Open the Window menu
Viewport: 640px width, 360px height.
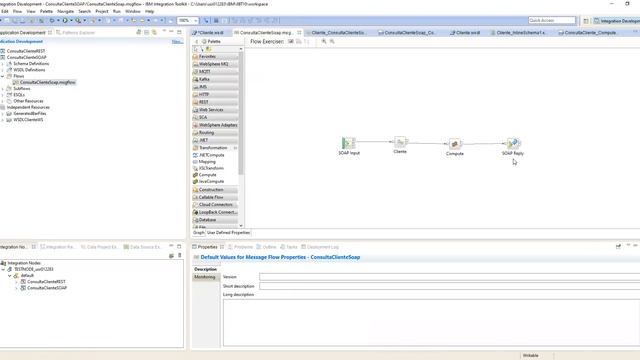[133, 11]
